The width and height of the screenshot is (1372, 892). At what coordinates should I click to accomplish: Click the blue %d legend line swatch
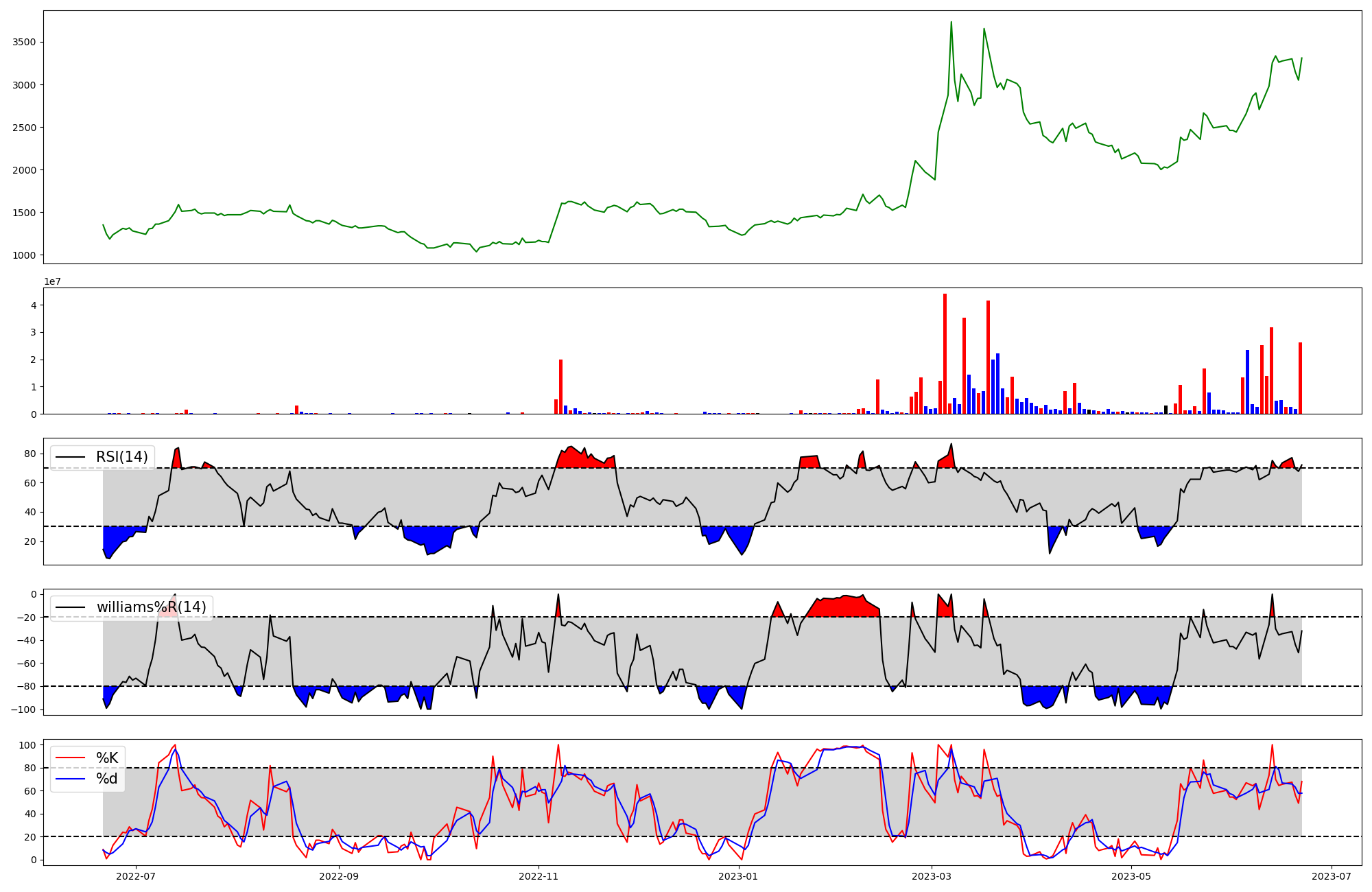click(x=70, y=779)
